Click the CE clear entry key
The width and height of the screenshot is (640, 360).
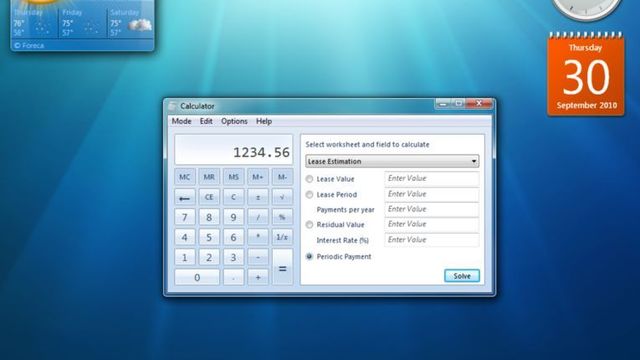(209, 197)
